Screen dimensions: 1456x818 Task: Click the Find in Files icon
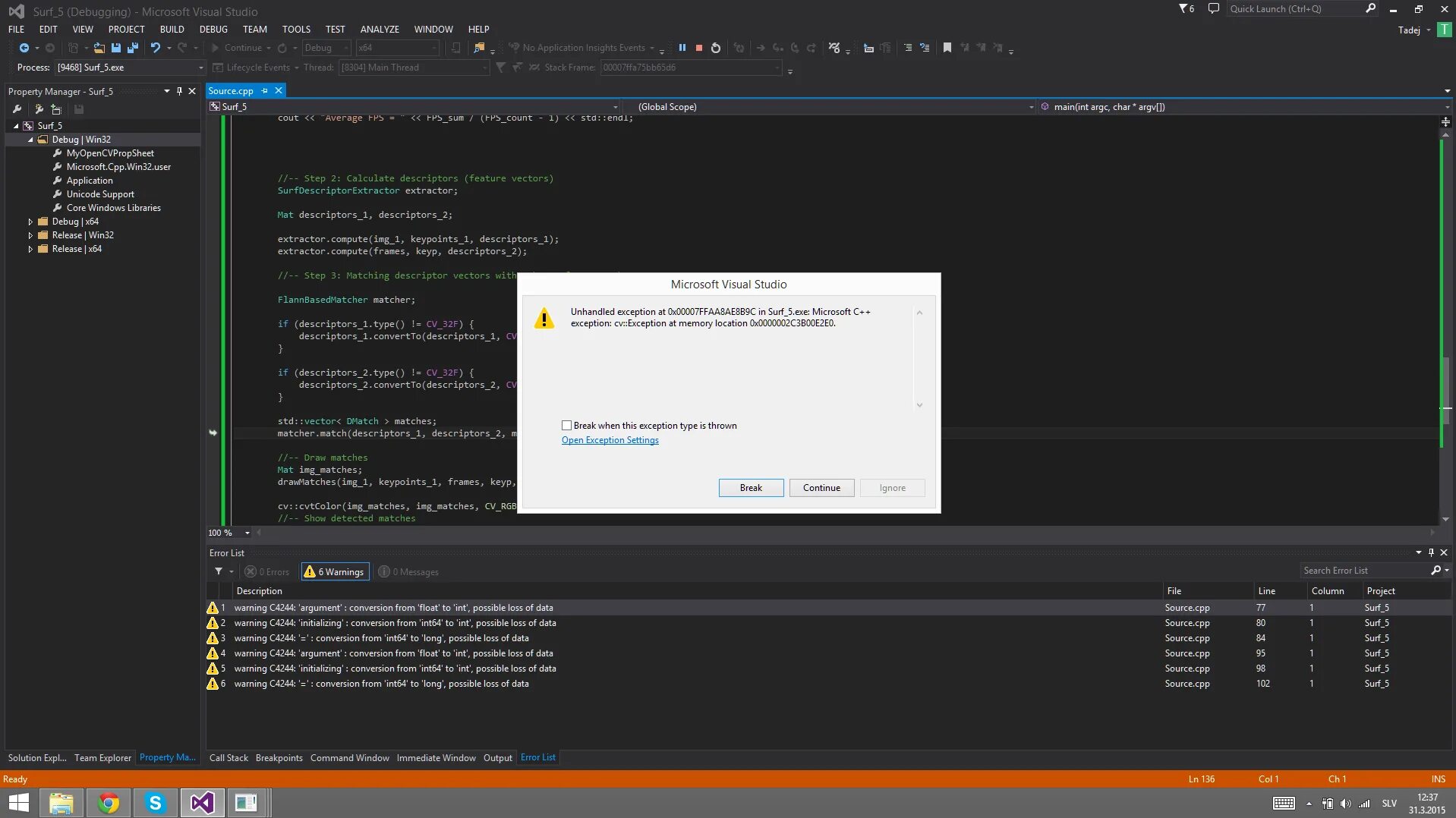[x=479, y=48]
